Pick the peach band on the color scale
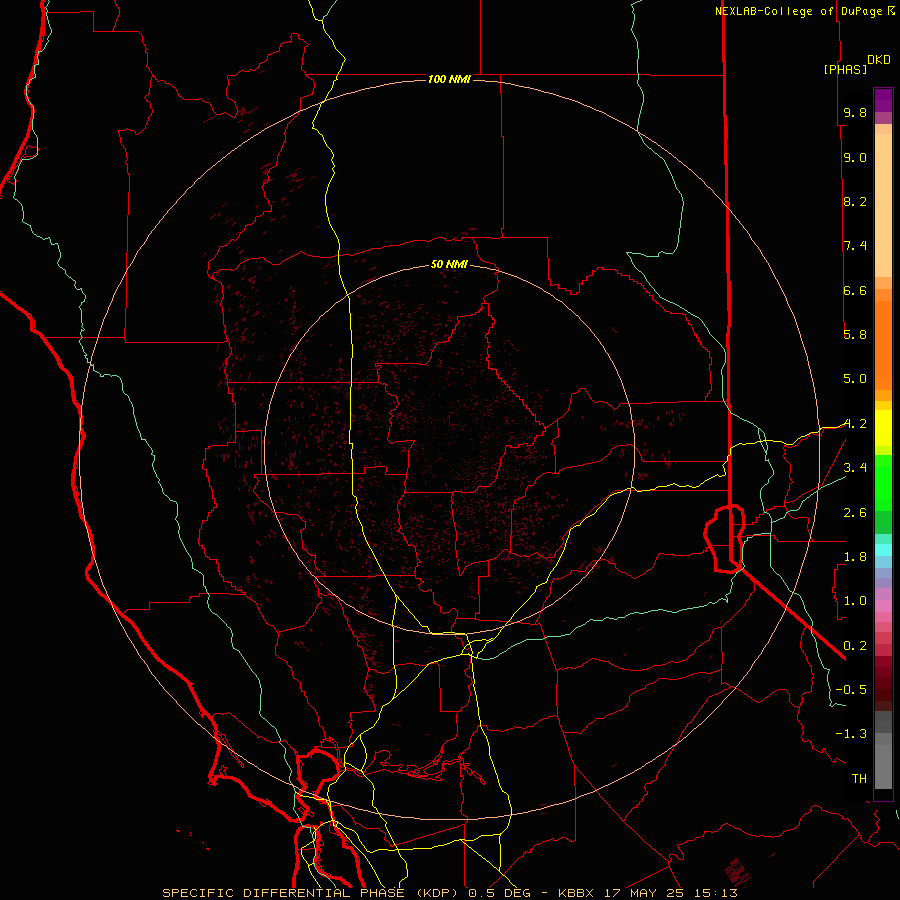The image size is (900, 900). pyautogui.click(x=883, y=205)
